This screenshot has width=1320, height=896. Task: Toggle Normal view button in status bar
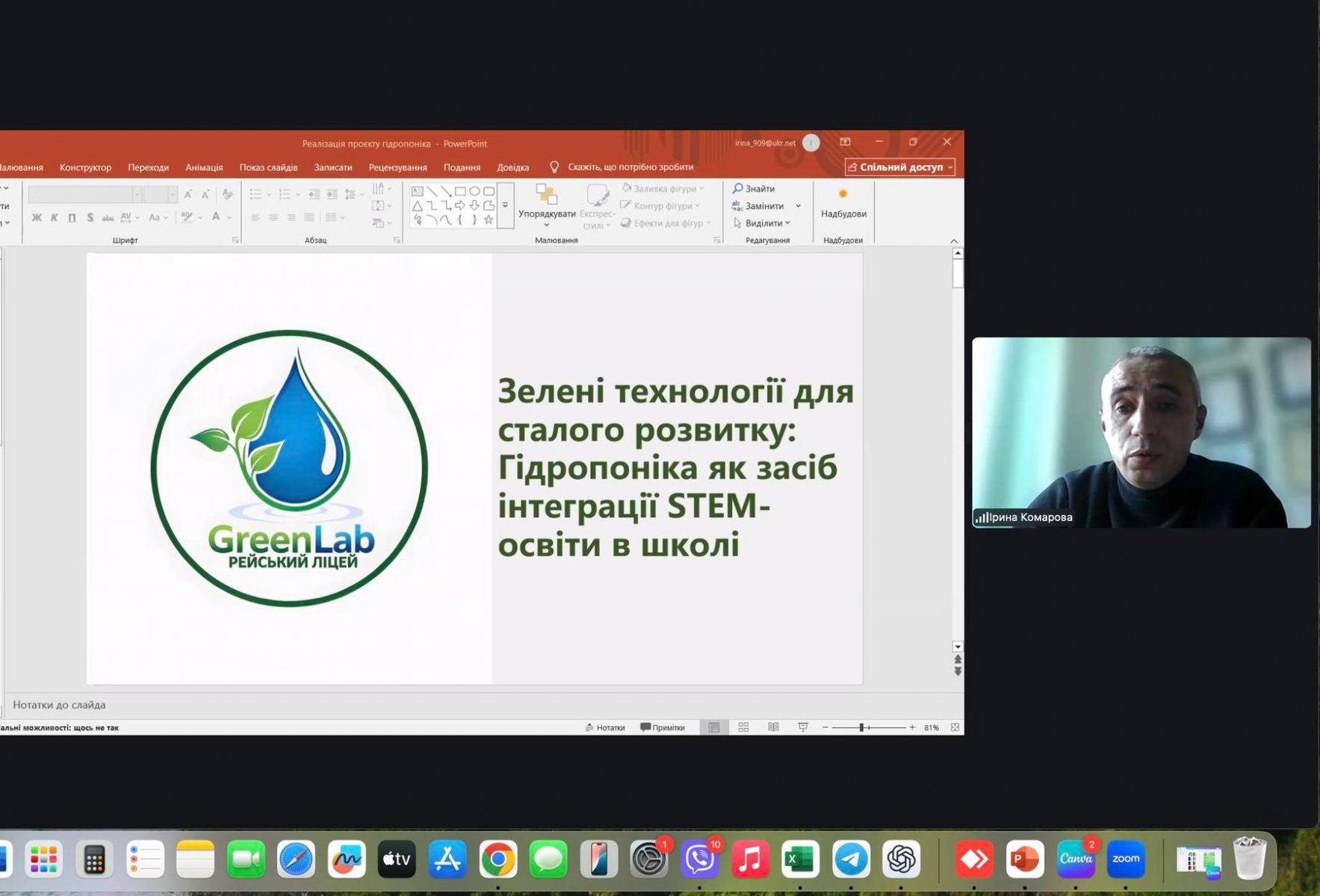tap(714, 727)
